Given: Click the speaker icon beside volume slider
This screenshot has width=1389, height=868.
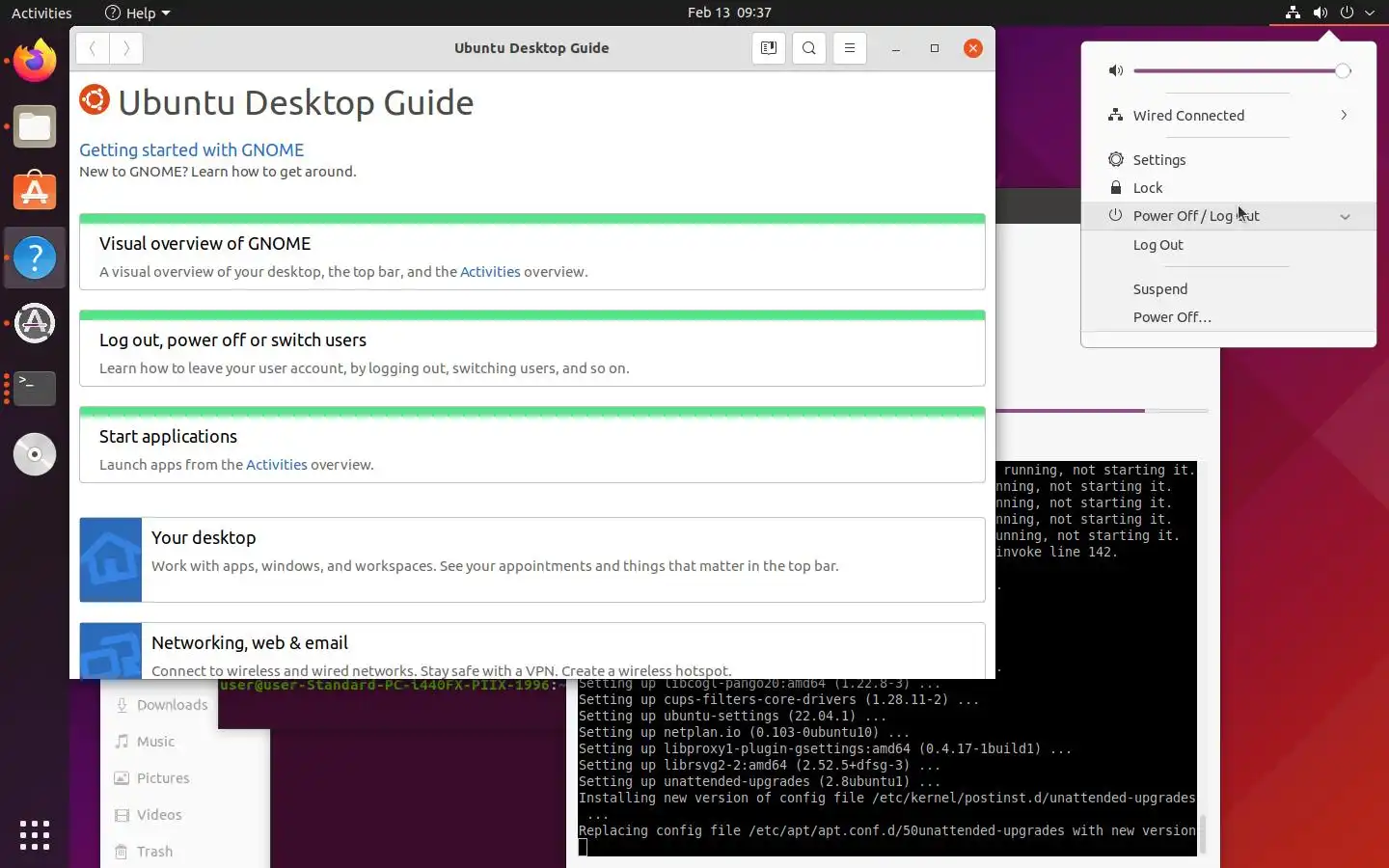Looking at the screenshot, I should (1116, 70).
